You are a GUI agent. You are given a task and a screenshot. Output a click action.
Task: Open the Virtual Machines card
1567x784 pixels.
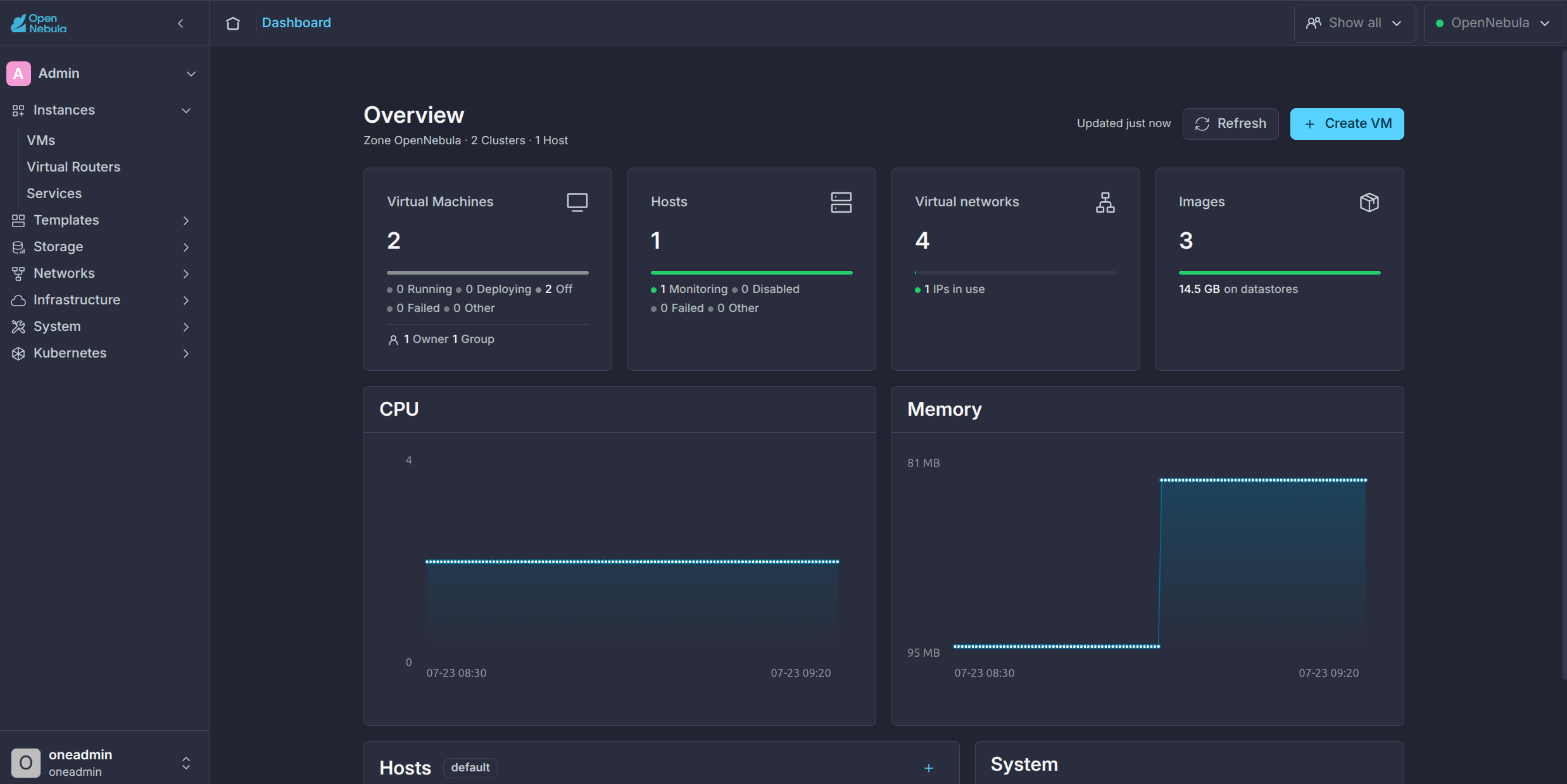point(488,269)
